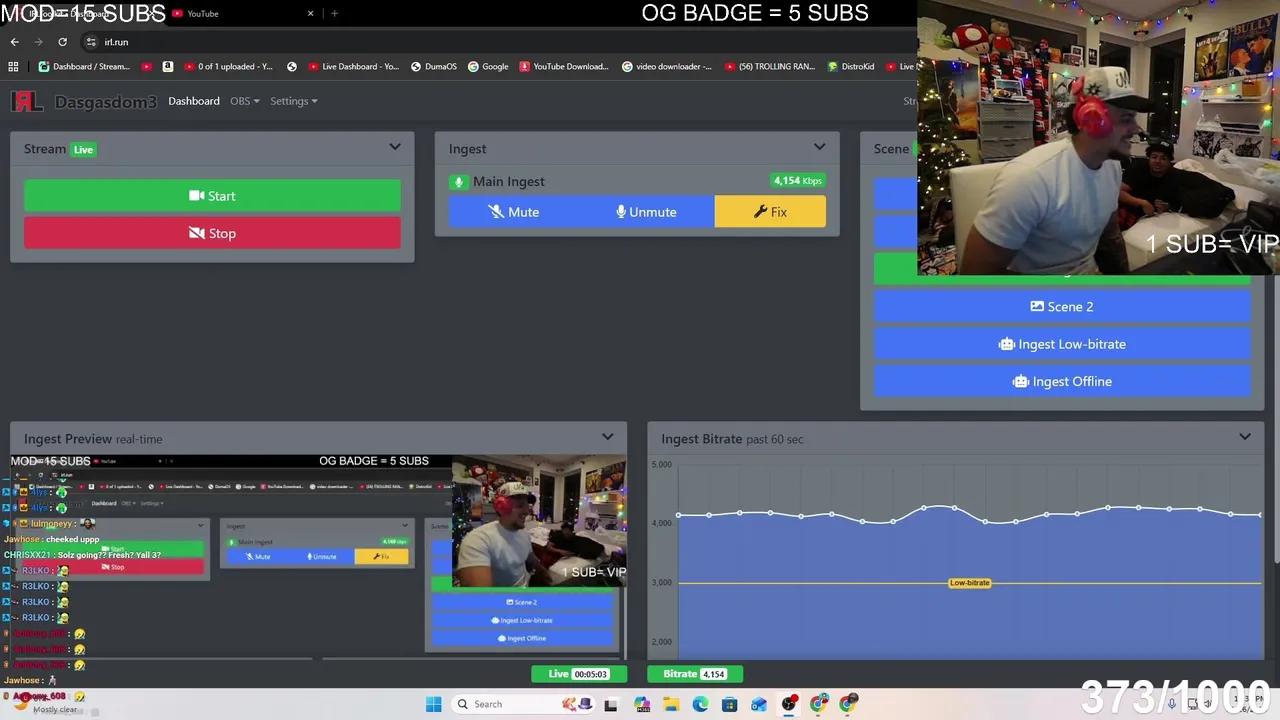The image size is (1280, 720).
Task: Open a new browser tab
Action: coord(334,14)
